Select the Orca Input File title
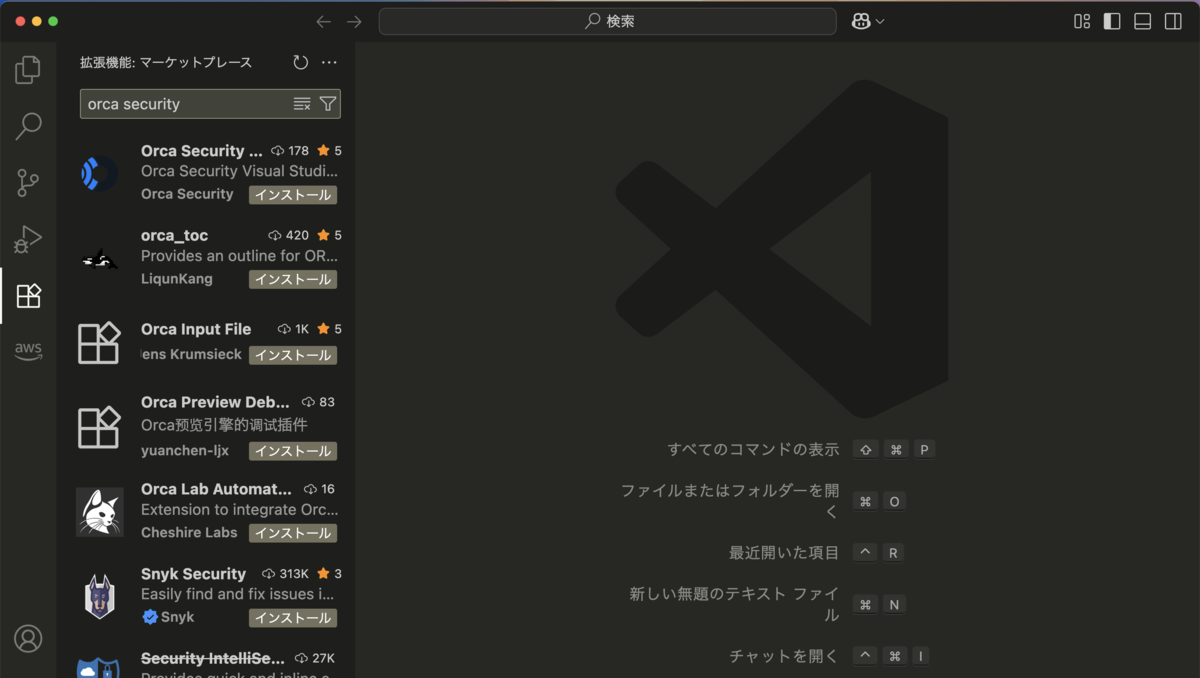The height and width of the screenshot is (678, 1200). tap(196, 329)
